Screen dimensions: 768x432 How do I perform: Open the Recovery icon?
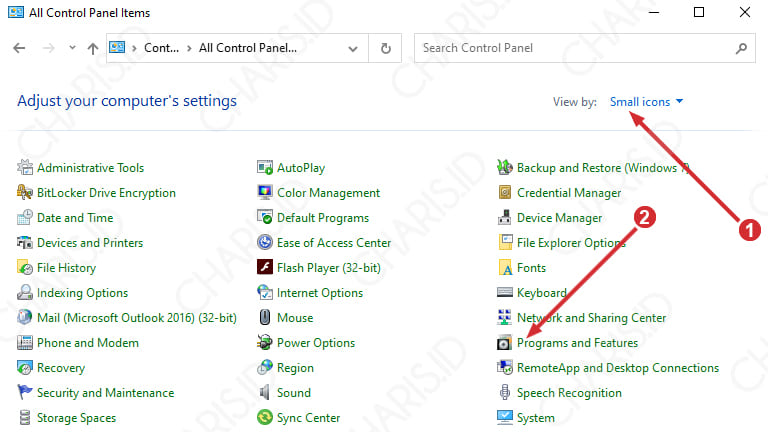(25, 367)
